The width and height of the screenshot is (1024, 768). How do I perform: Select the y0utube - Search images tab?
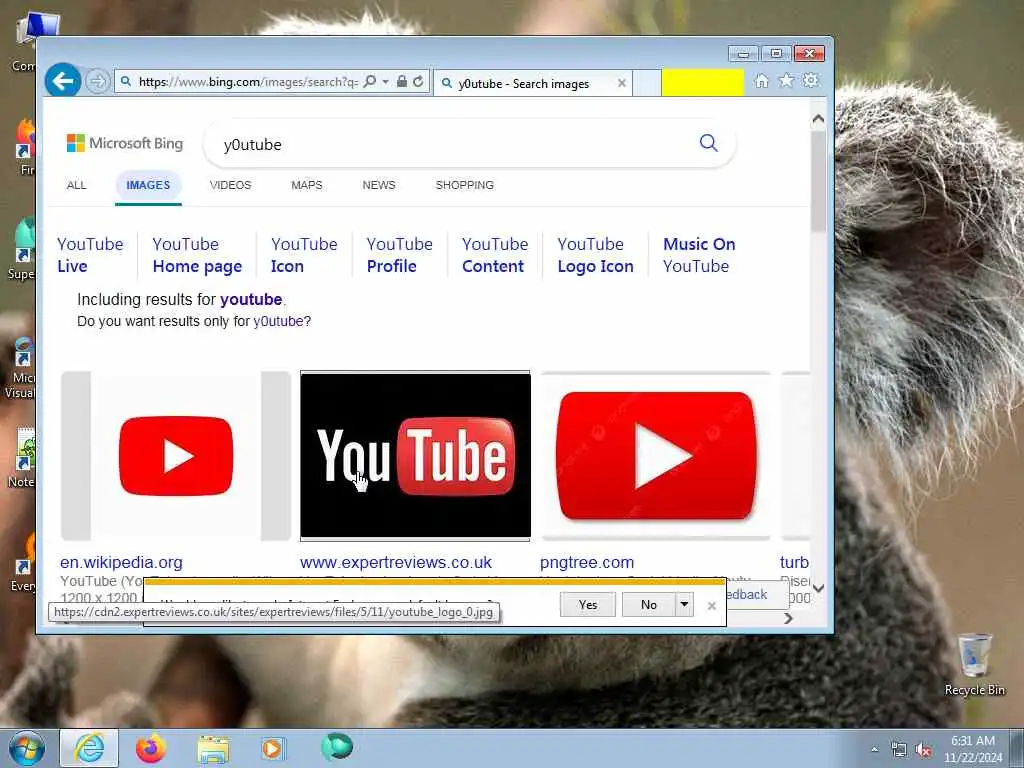pos(532,83)
